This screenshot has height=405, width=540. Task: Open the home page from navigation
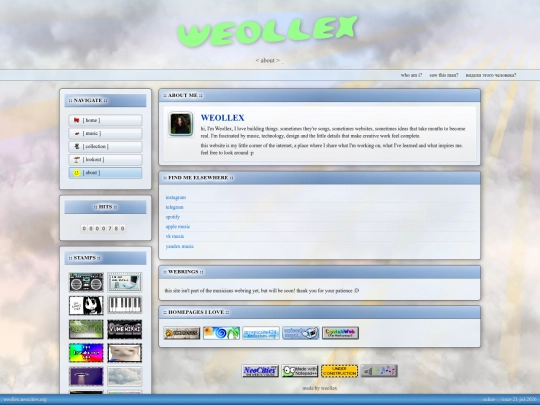105,120
